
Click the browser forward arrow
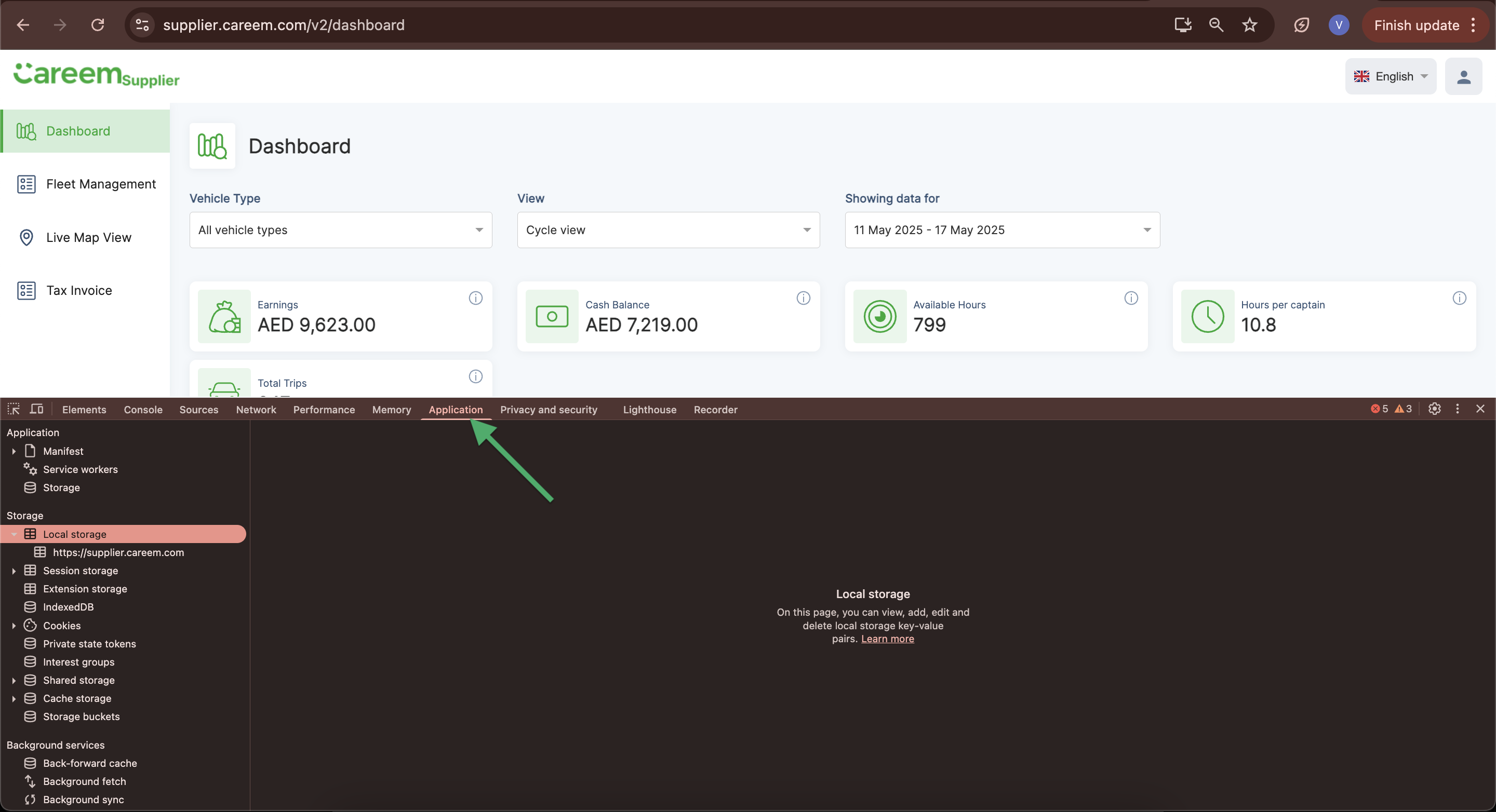tap(60, 25)
